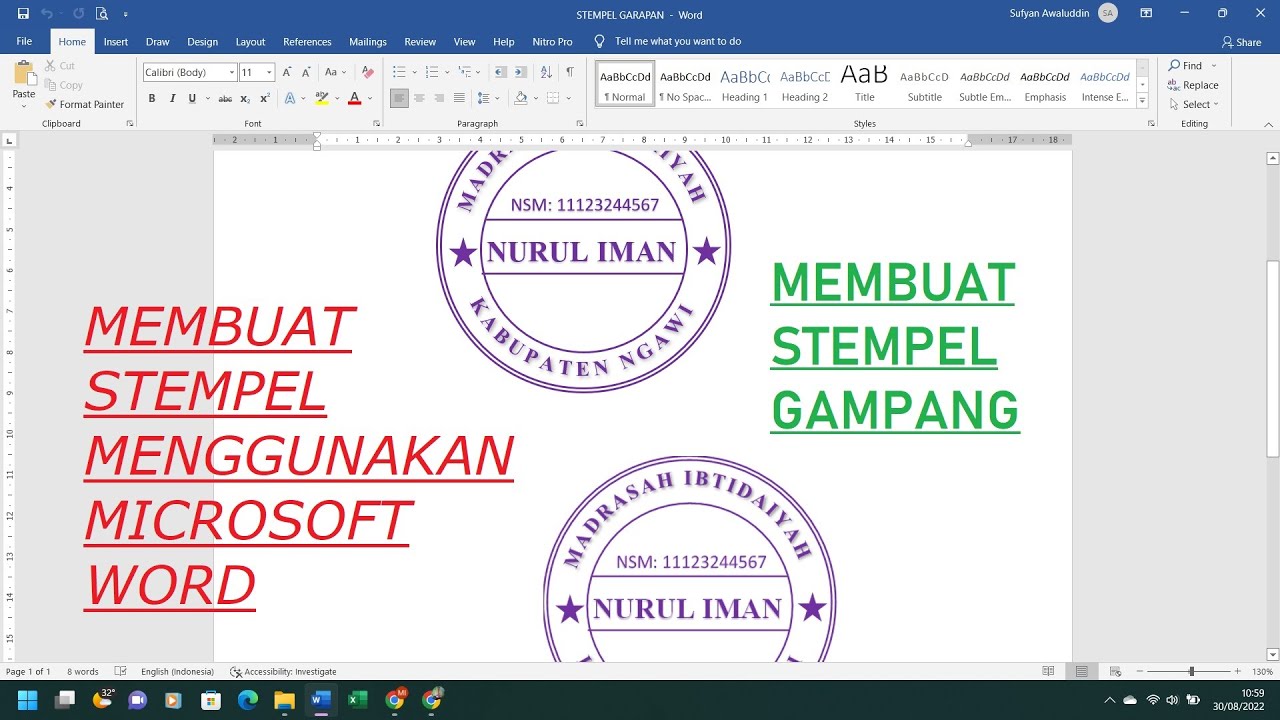Click the 8 words count in status bar
Screen dimensions: 1280x720
tap(83, 672)
